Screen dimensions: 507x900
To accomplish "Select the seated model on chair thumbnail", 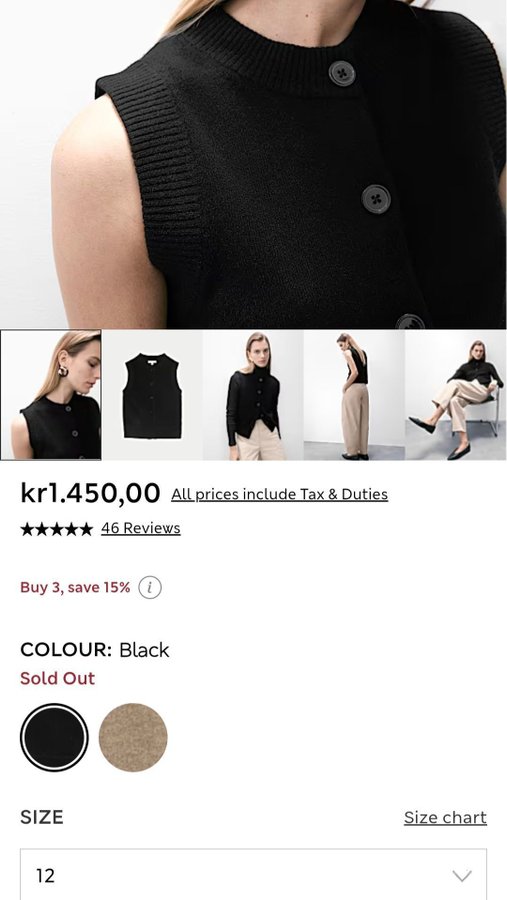I will click(456, 395).
